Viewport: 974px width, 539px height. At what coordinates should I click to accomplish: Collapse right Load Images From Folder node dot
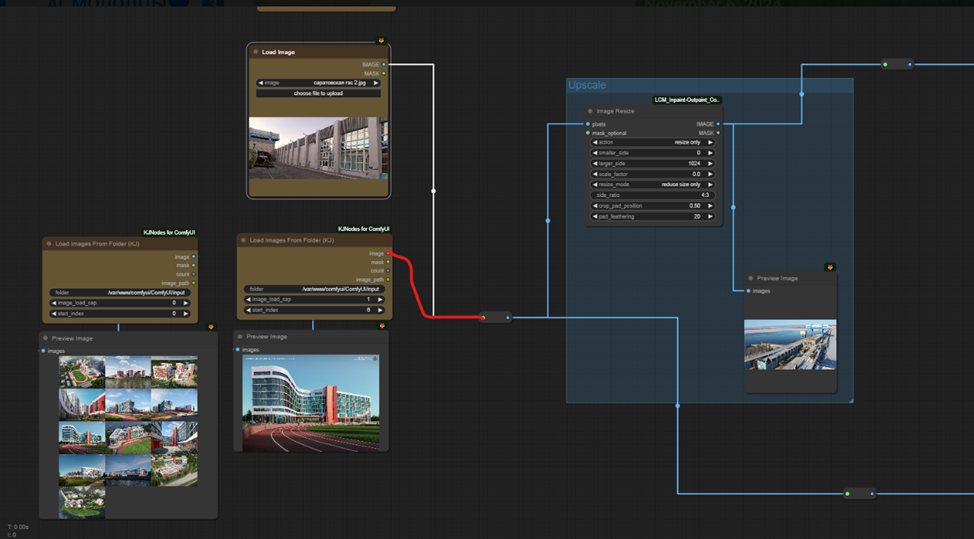click(244, 240)
